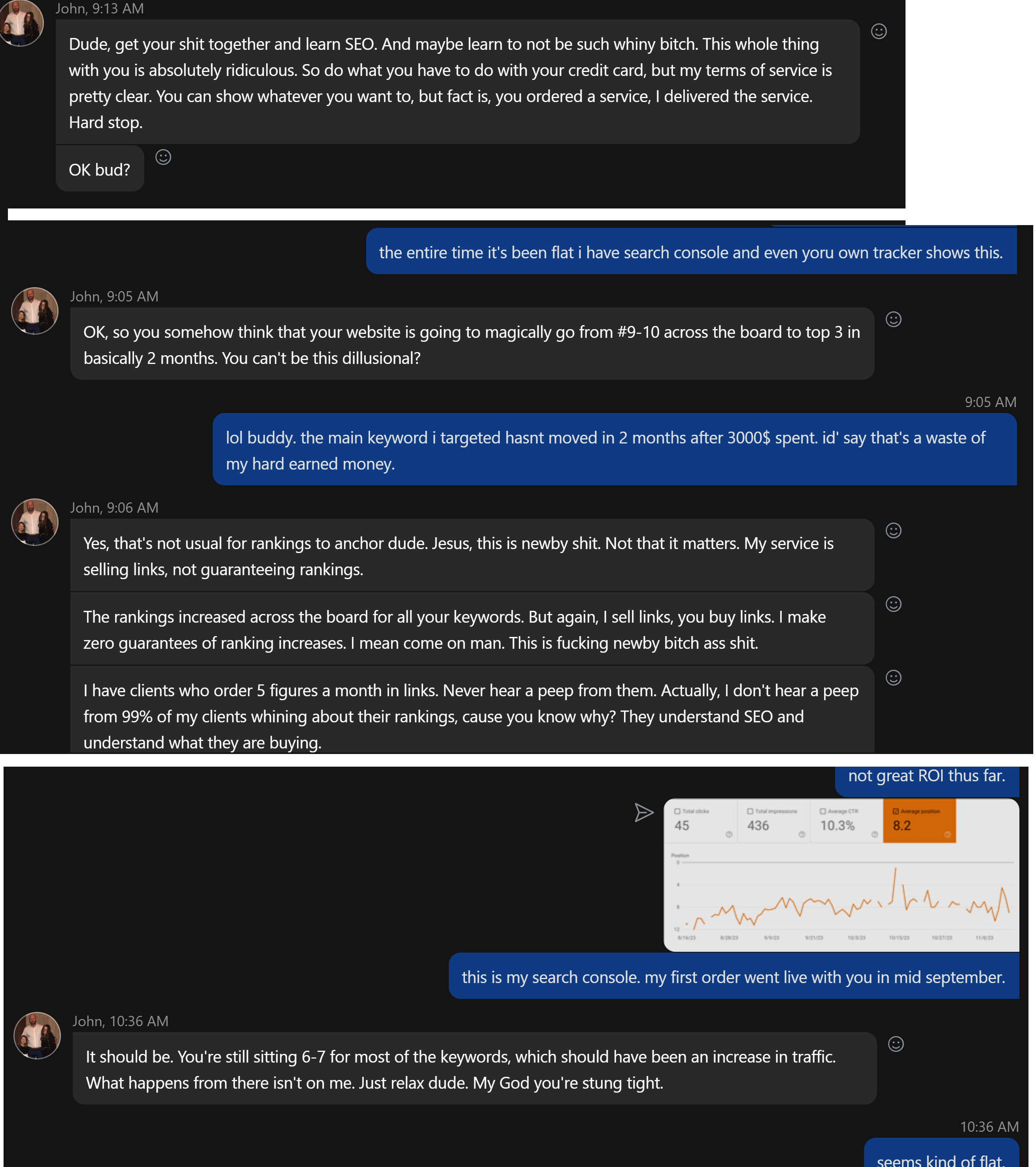Click the reaction smiley next to "OK bud?"
This screenshot has width=1036, height=1167.
point(163,157)
